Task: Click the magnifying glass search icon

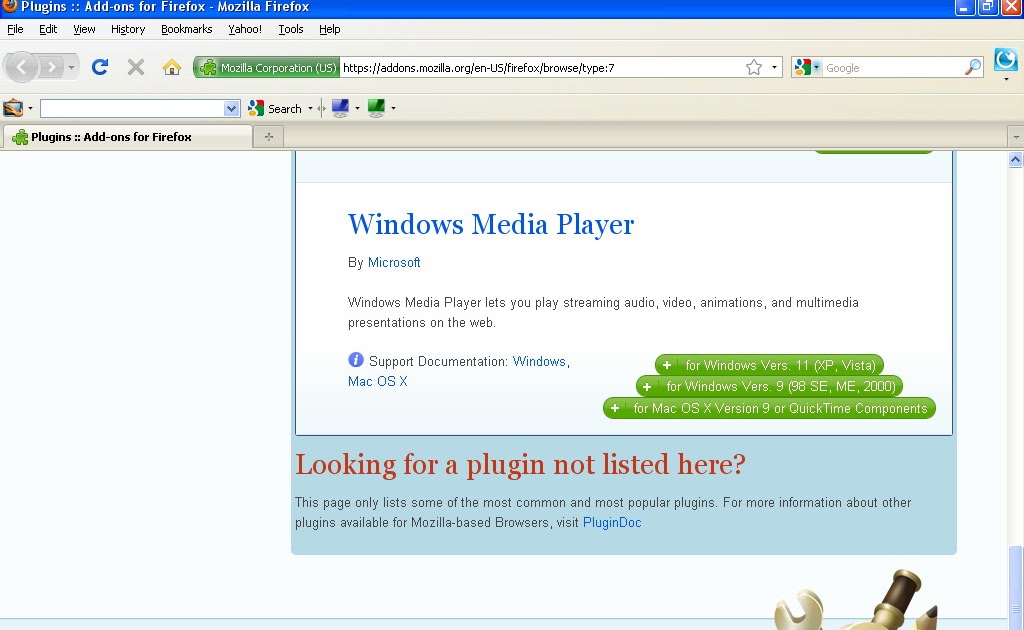Action: tap(973, 67)
